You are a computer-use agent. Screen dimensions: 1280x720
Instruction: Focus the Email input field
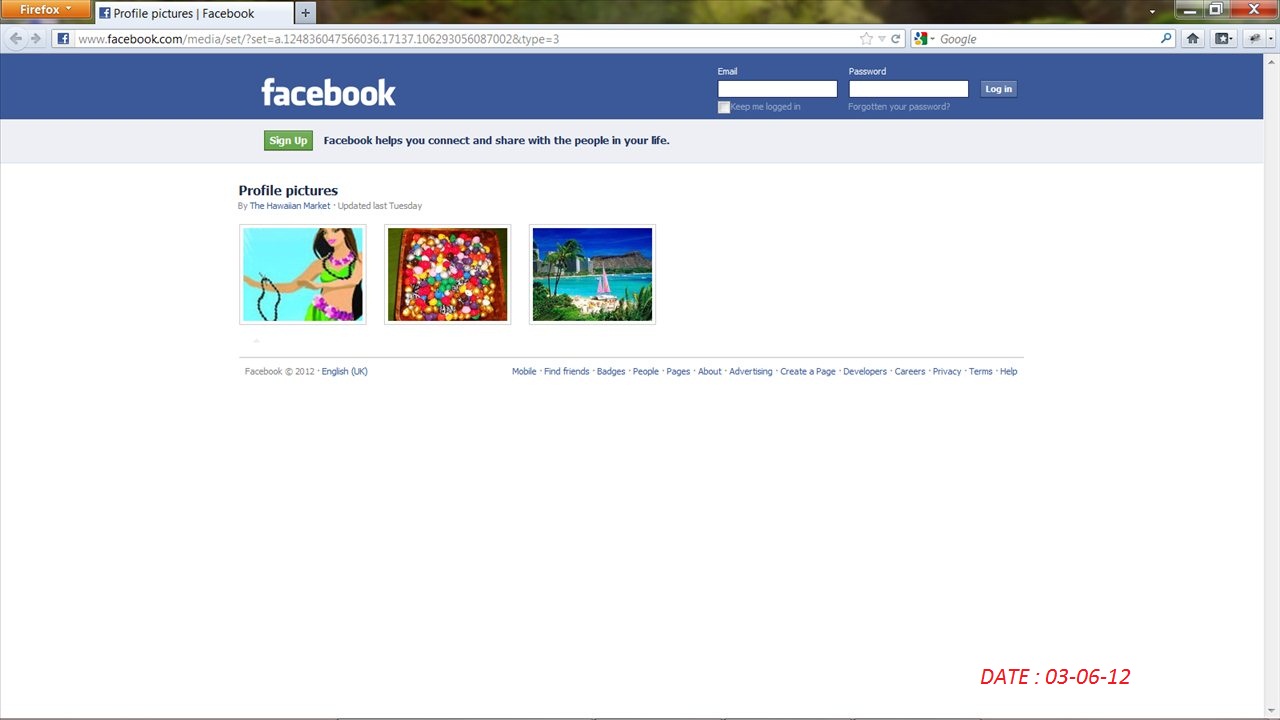(x=777, y=89)
